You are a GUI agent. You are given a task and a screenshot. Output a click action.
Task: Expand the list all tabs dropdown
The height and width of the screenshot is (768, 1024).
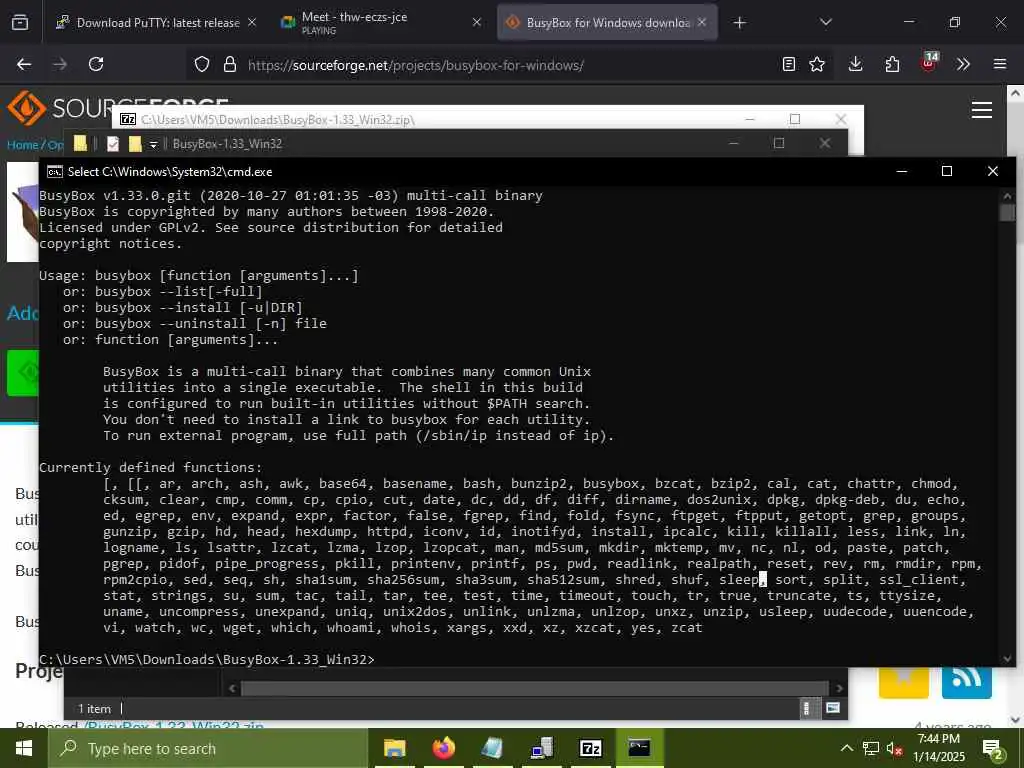click(825, 23)
